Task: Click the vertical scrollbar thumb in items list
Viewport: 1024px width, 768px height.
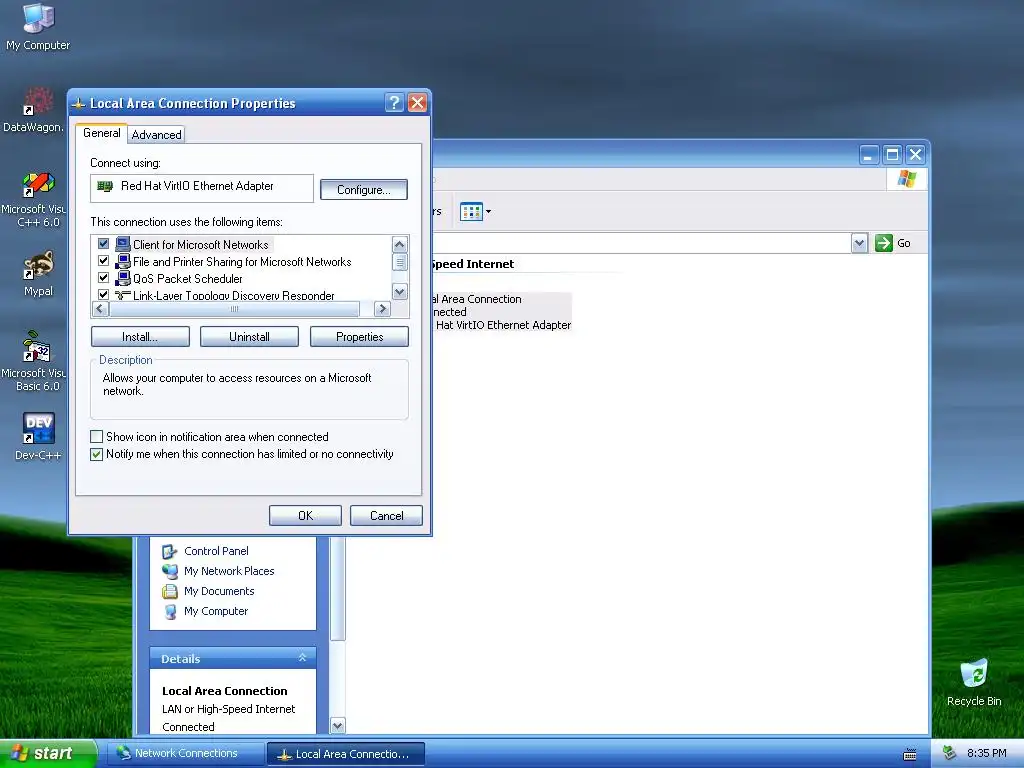Action: tap(400, 262)
